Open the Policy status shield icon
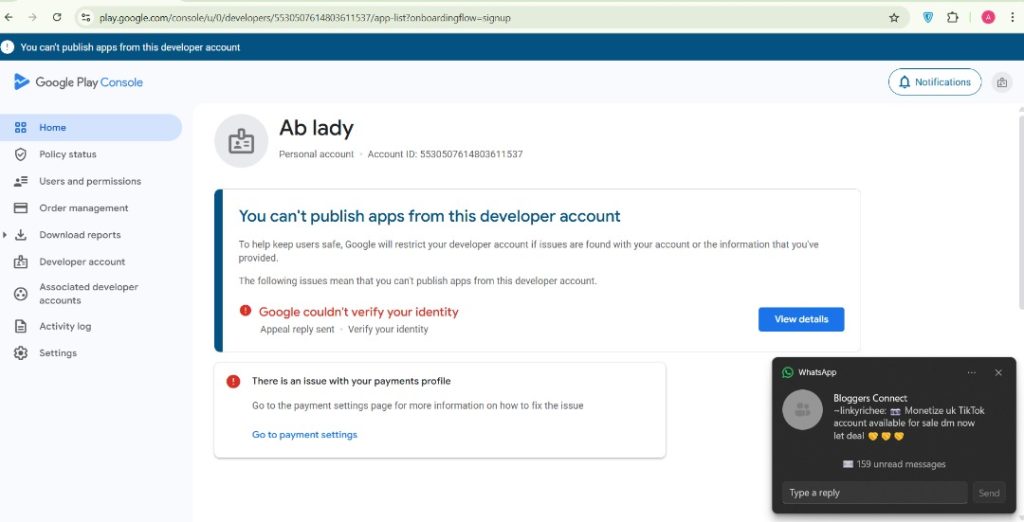1024x522 pixels. [x=20, y=154]
